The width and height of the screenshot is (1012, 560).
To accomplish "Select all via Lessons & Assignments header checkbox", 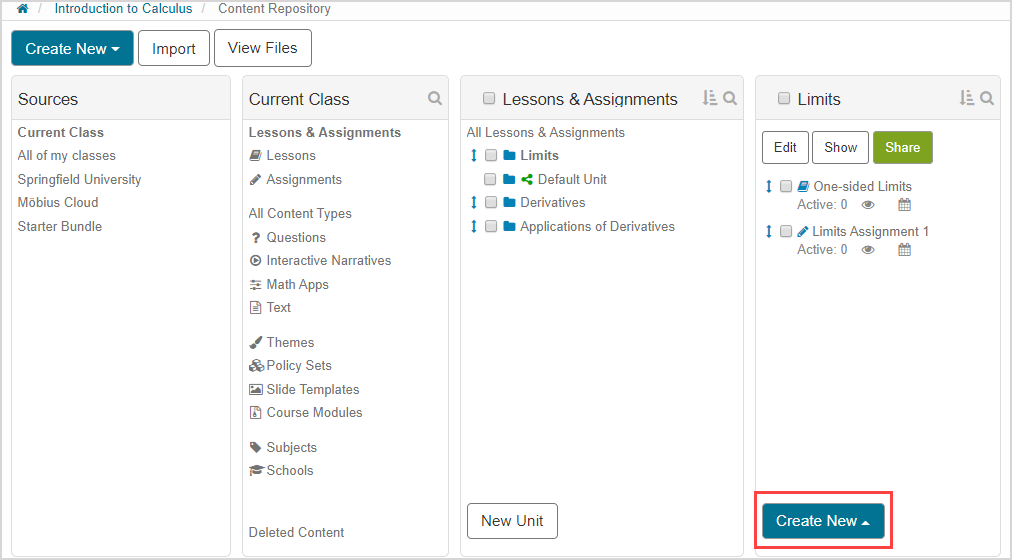I will 489,98.
